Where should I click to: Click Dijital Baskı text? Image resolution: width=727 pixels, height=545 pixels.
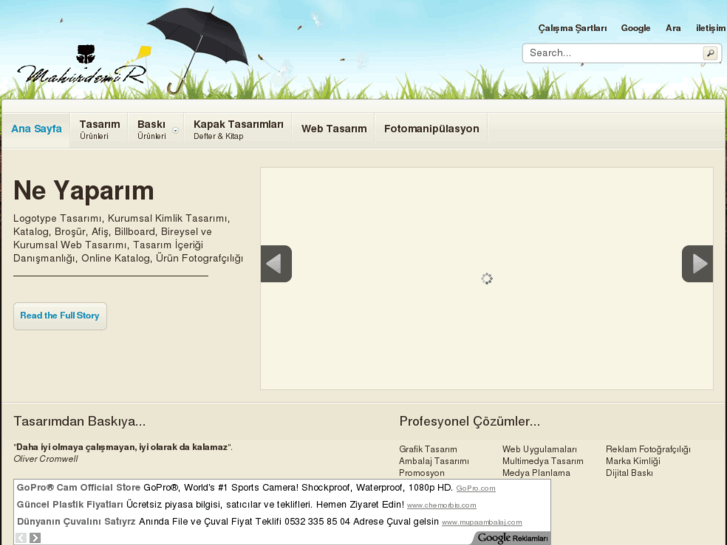[629, 473]
